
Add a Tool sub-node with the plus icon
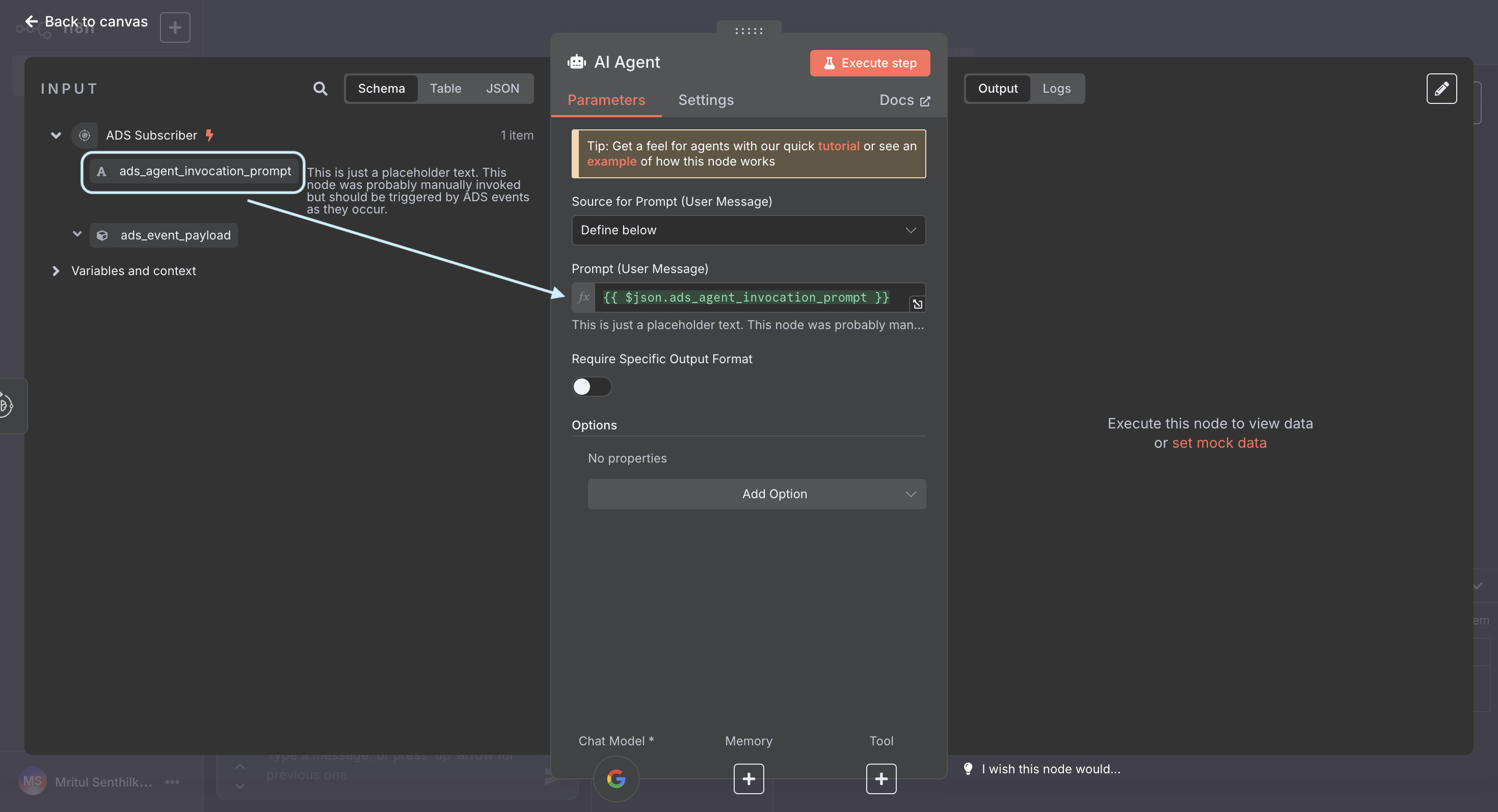point(881,778)
